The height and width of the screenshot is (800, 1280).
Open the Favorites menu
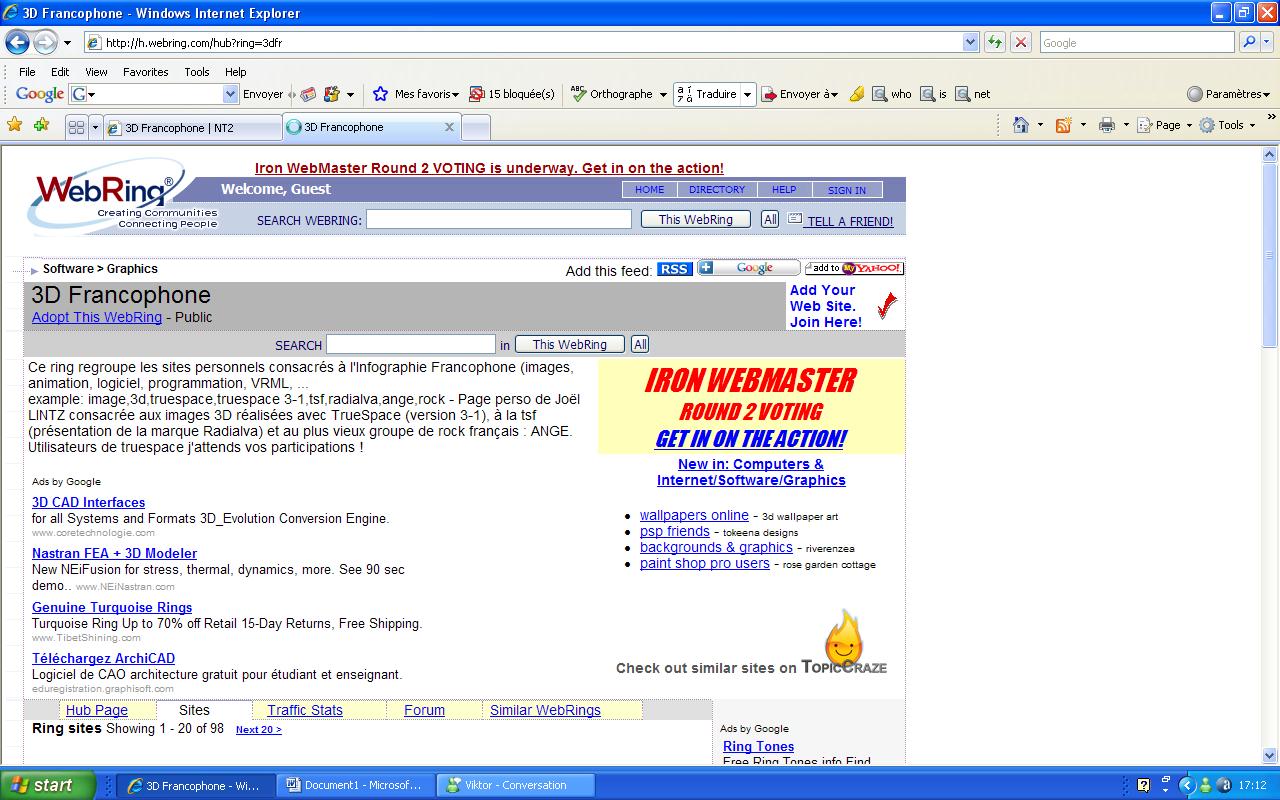click(x=146, y=72)
